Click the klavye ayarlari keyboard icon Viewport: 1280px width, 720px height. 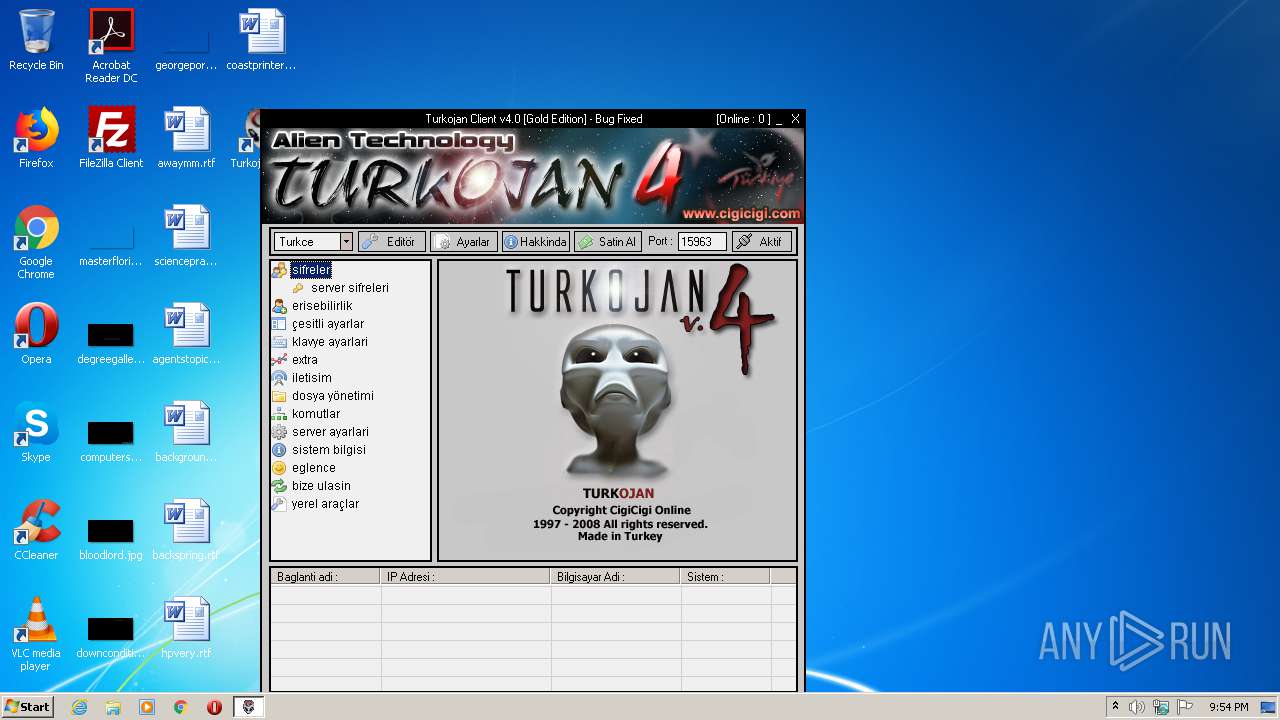coord(279,342)
